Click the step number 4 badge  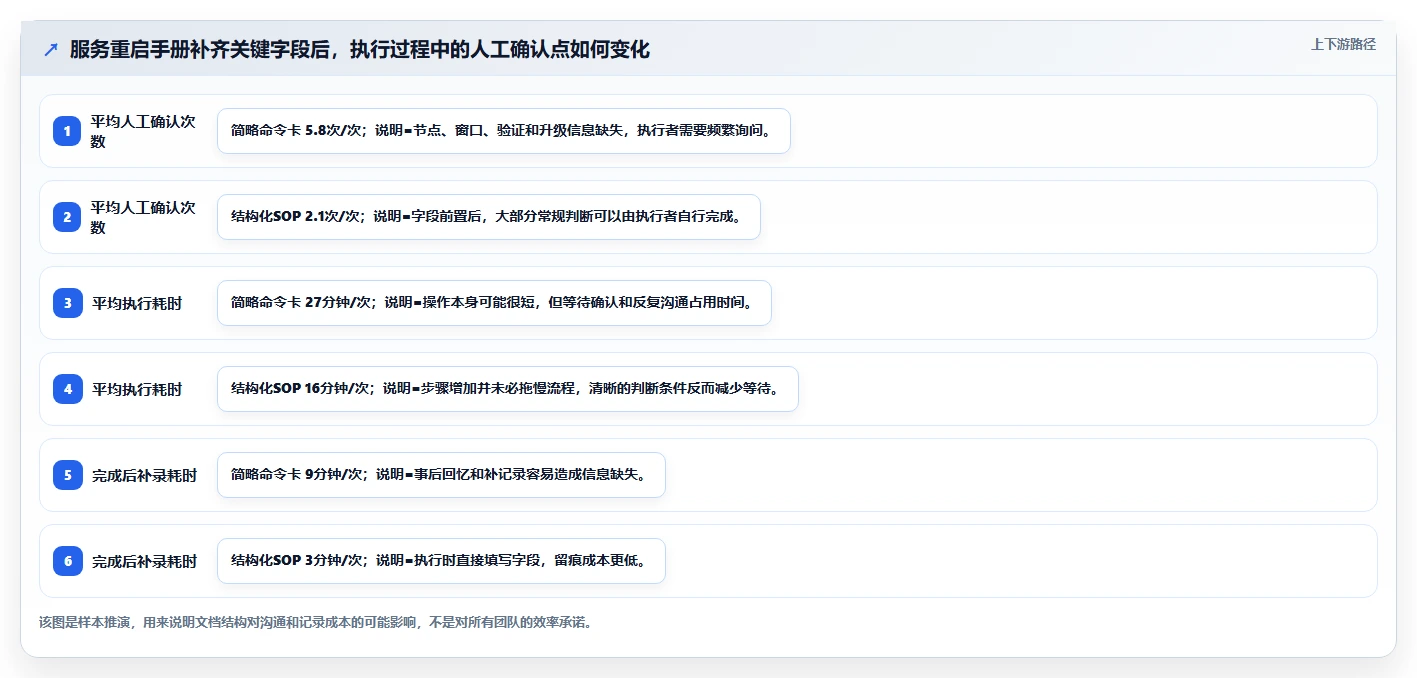coord(67,389)
